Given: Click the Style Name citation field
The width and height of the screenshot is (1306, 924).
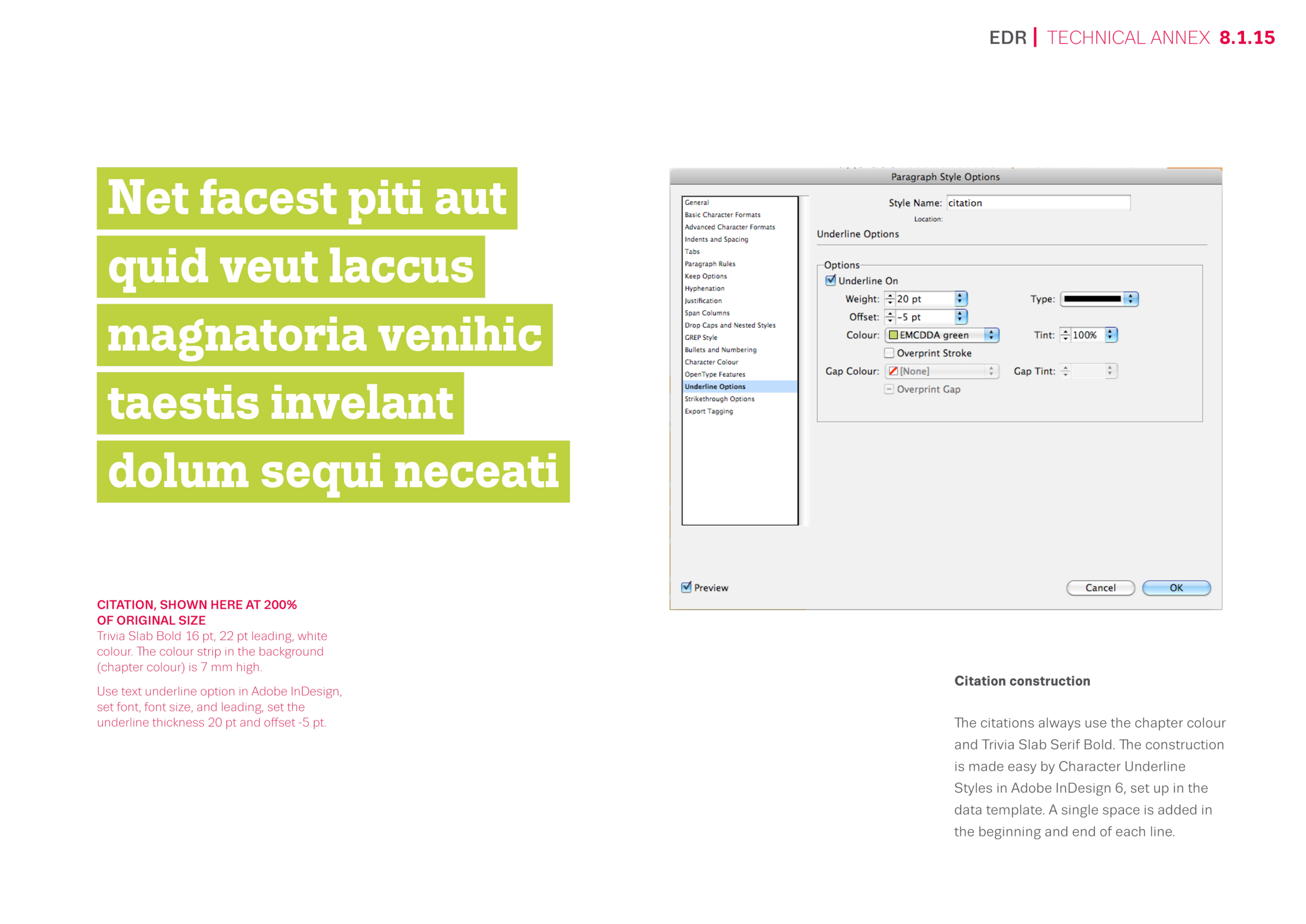Looking at the screenshot, I should [1038, 203].
